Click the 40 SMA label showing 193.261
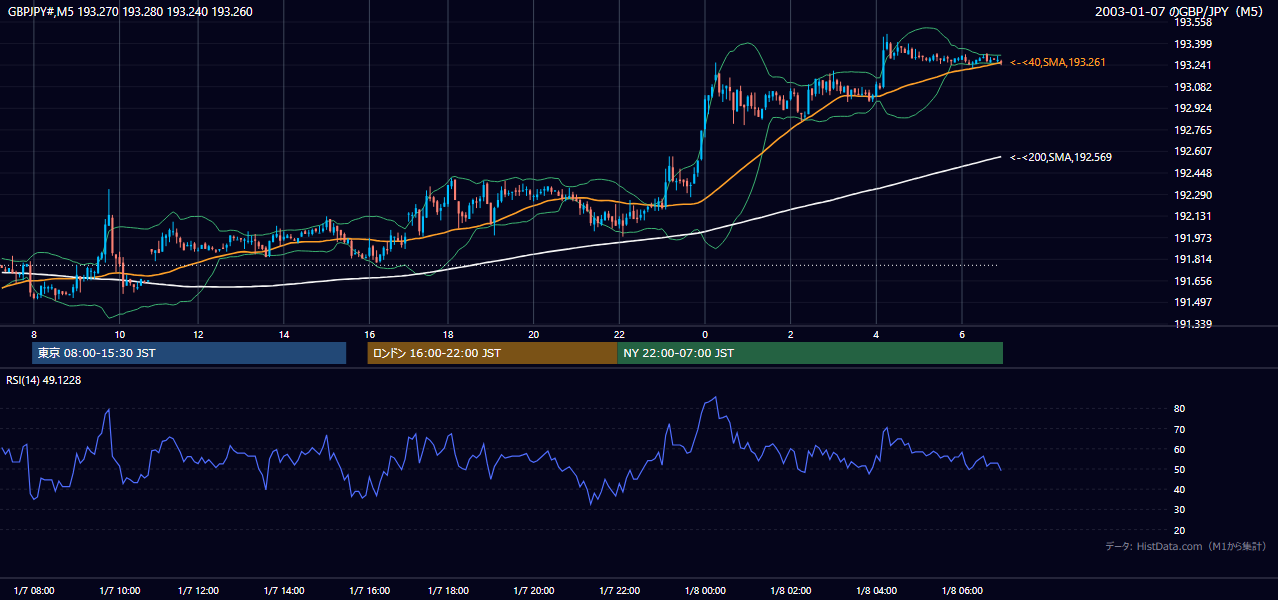This screenshot has width=1278, height=600. pos(1058,62)
